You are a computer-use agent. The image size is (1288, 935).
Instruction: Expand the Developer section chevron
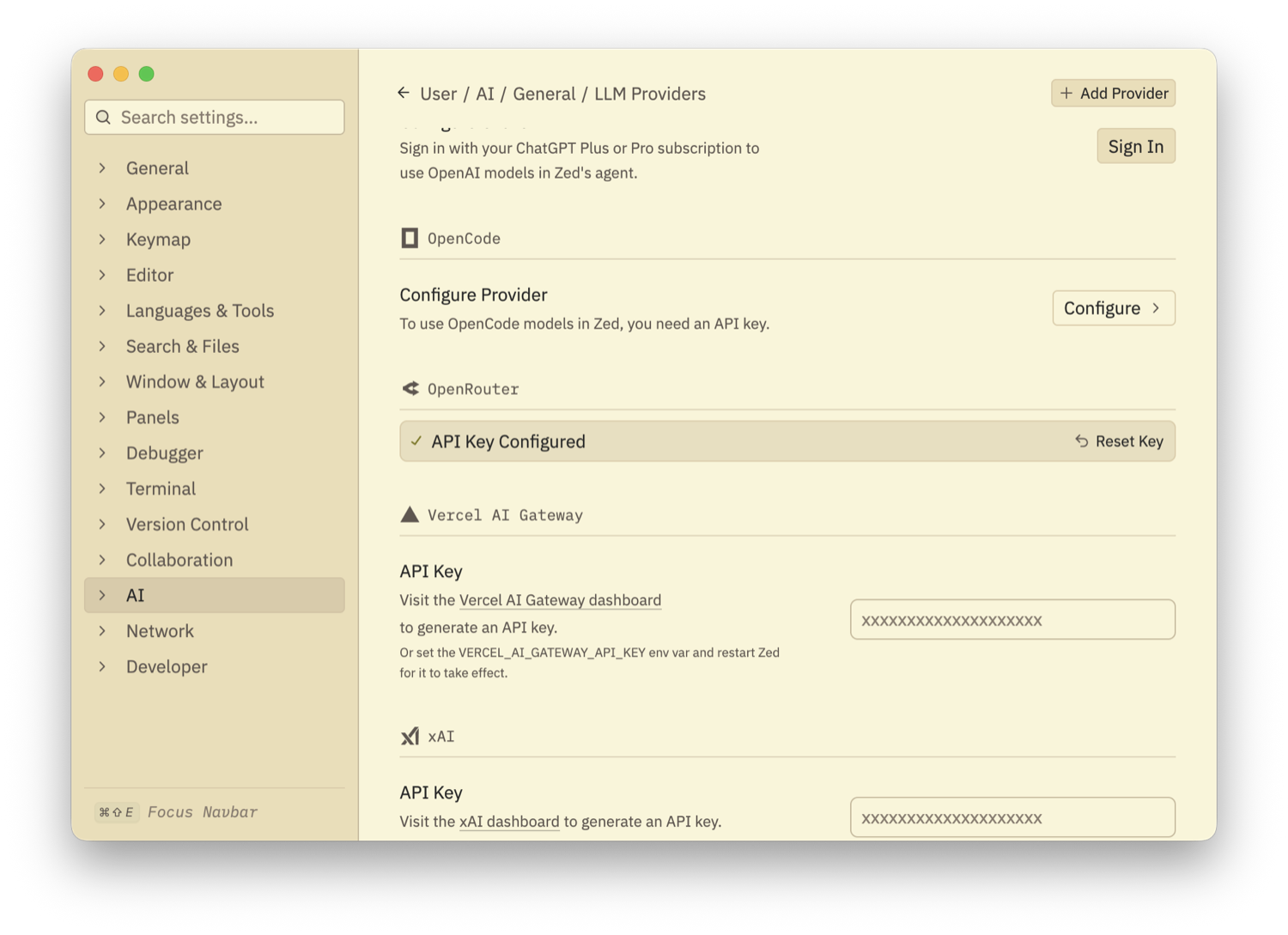102,667
